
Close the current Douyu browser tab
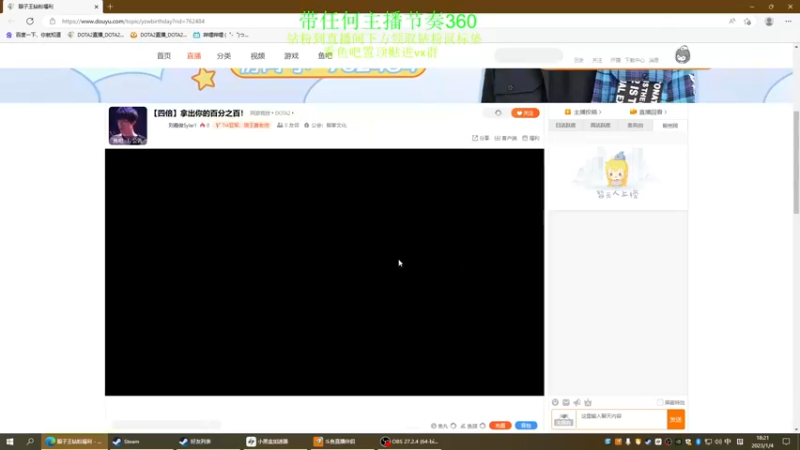click(96, 7)
